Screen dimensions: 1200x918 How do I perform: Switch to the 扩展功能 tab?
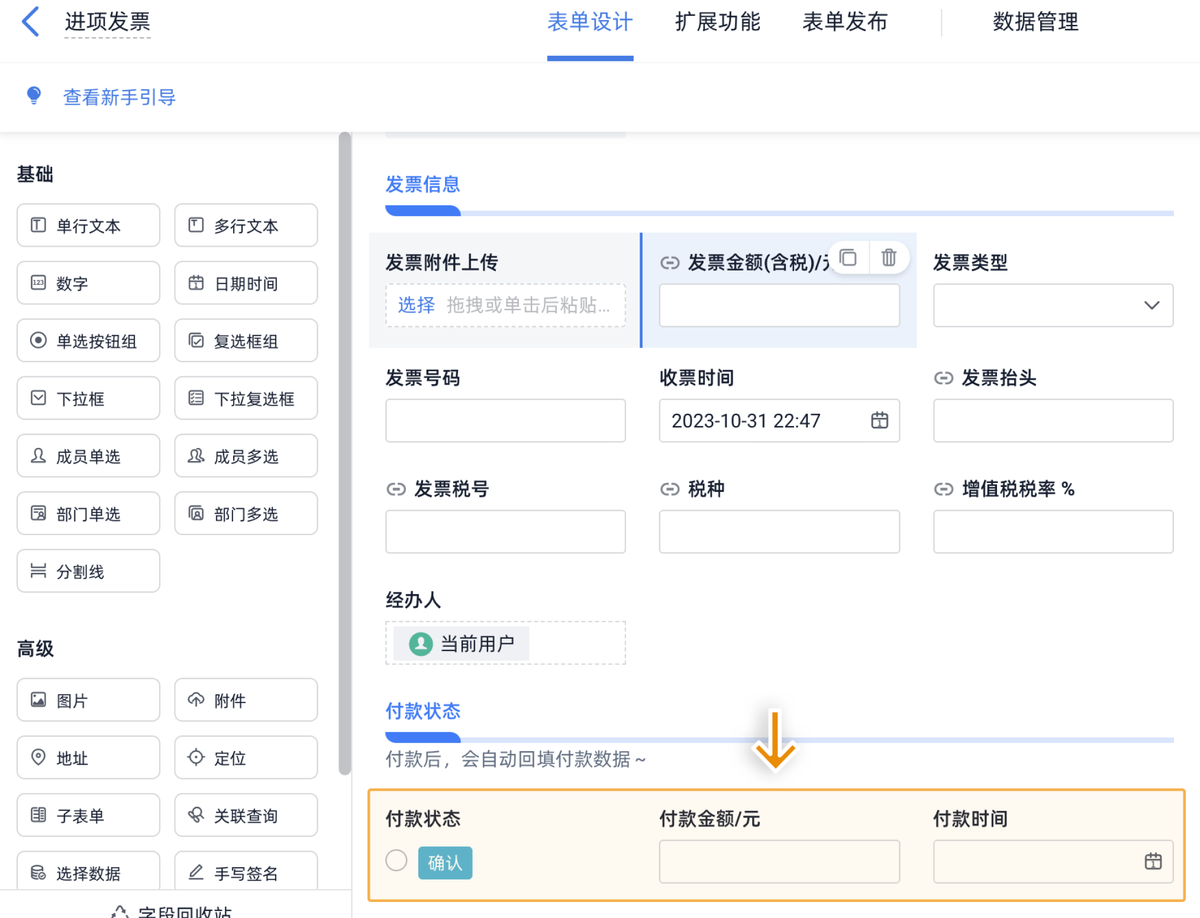click(717, 22)
